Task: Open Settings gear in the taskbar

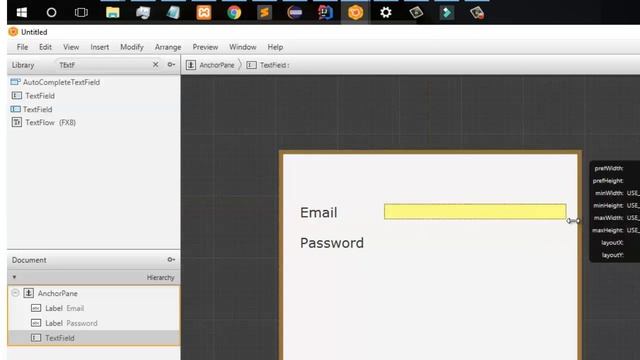Action: coord(386,13)
